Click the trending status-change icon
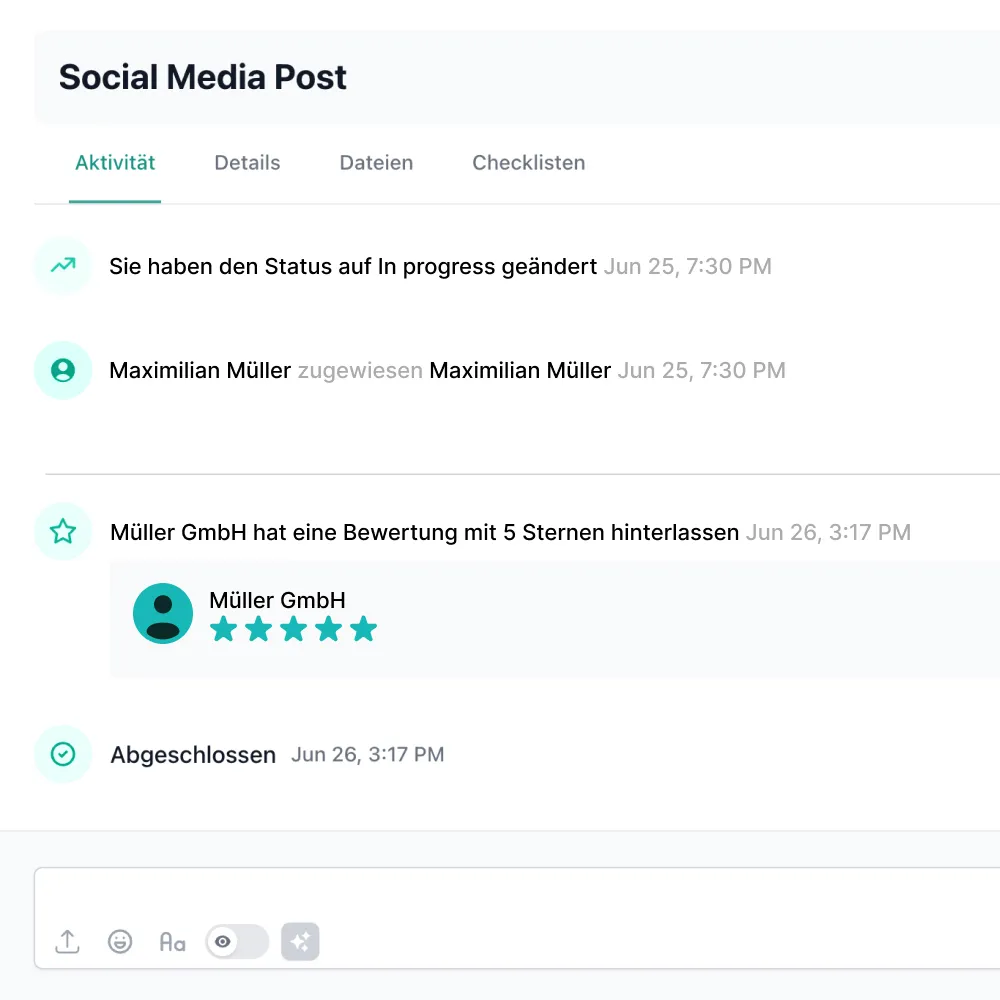Screen dimensions: 1000x1000 (62, 266)
